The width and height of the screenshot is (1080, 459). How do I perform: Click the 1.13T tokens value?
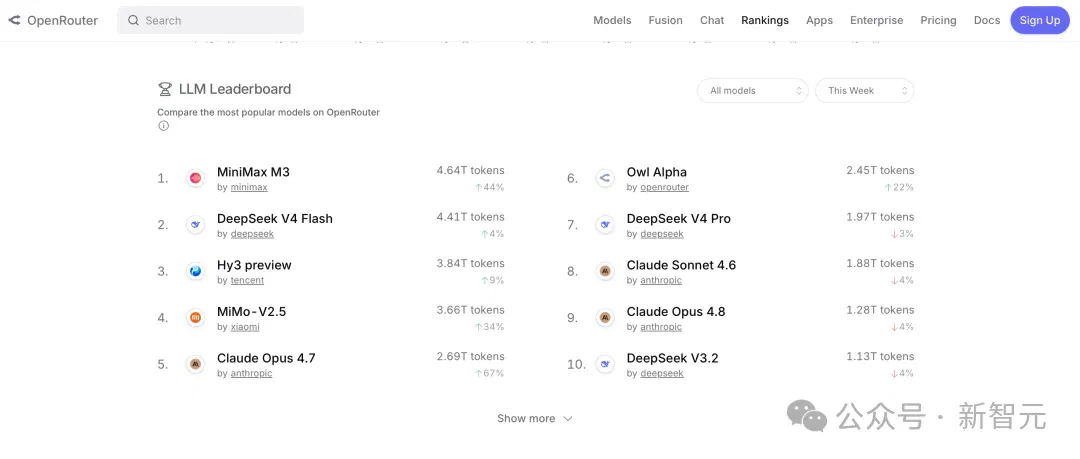tap(880, 356)
